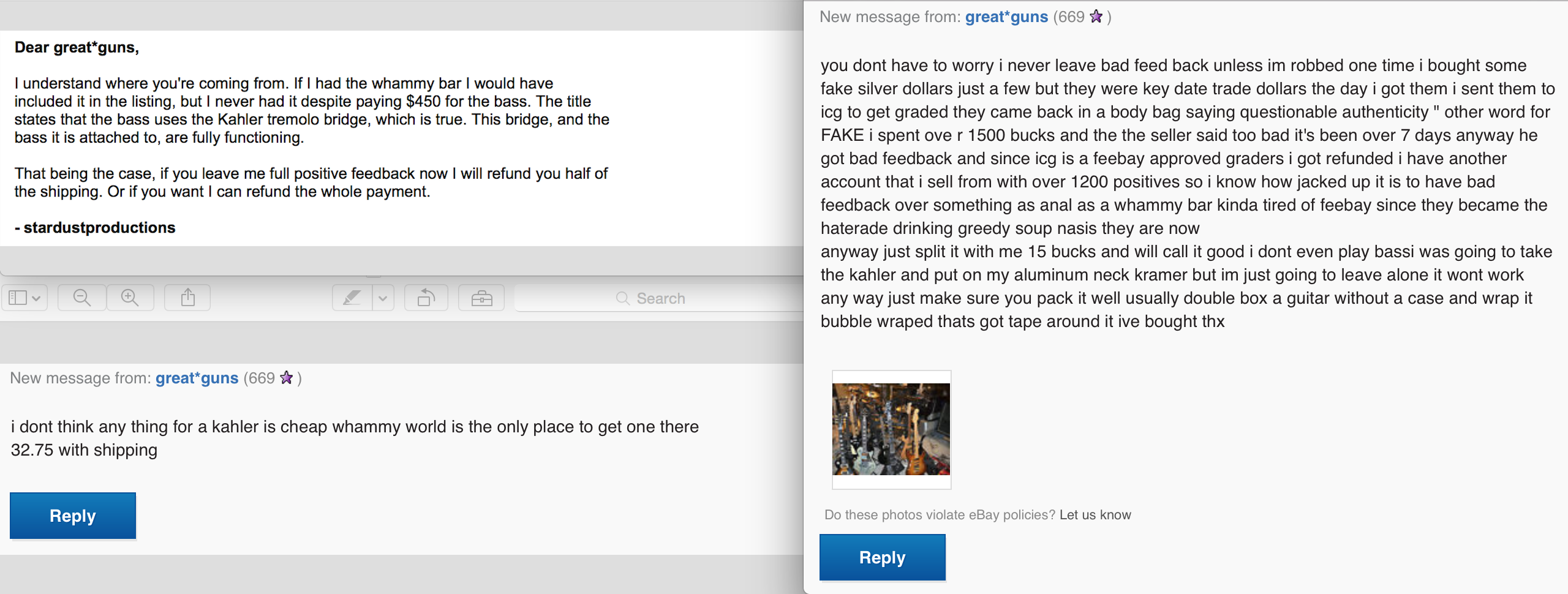This screenshot has width=1568, height=594.
Task: Expand the highlight pen options chevron
Action: point(383,298)
